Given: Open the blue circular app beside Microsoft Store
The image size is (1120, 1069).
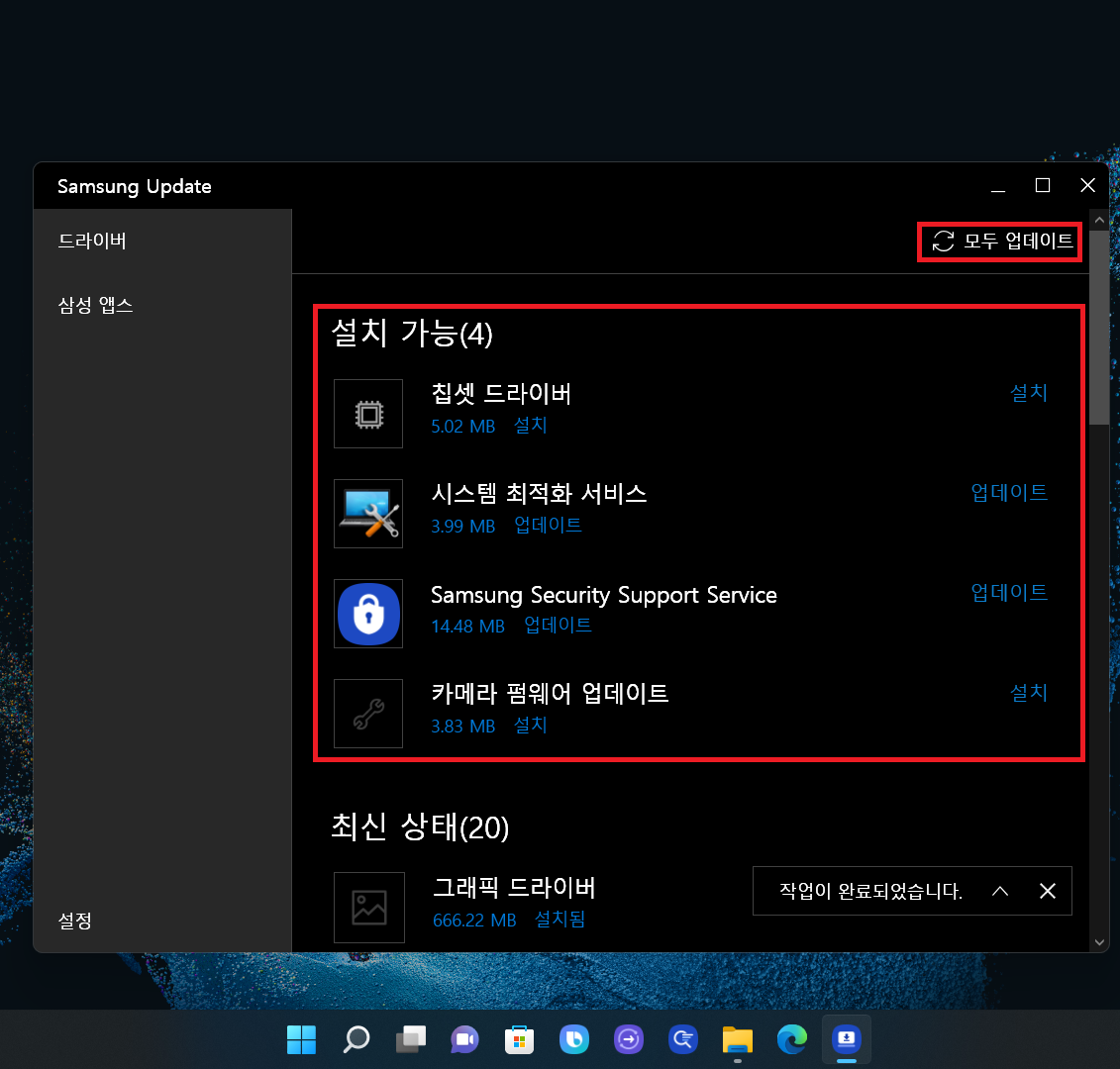Looking at the screenshot, I should pyautogui.click(x=573, y=1039).
